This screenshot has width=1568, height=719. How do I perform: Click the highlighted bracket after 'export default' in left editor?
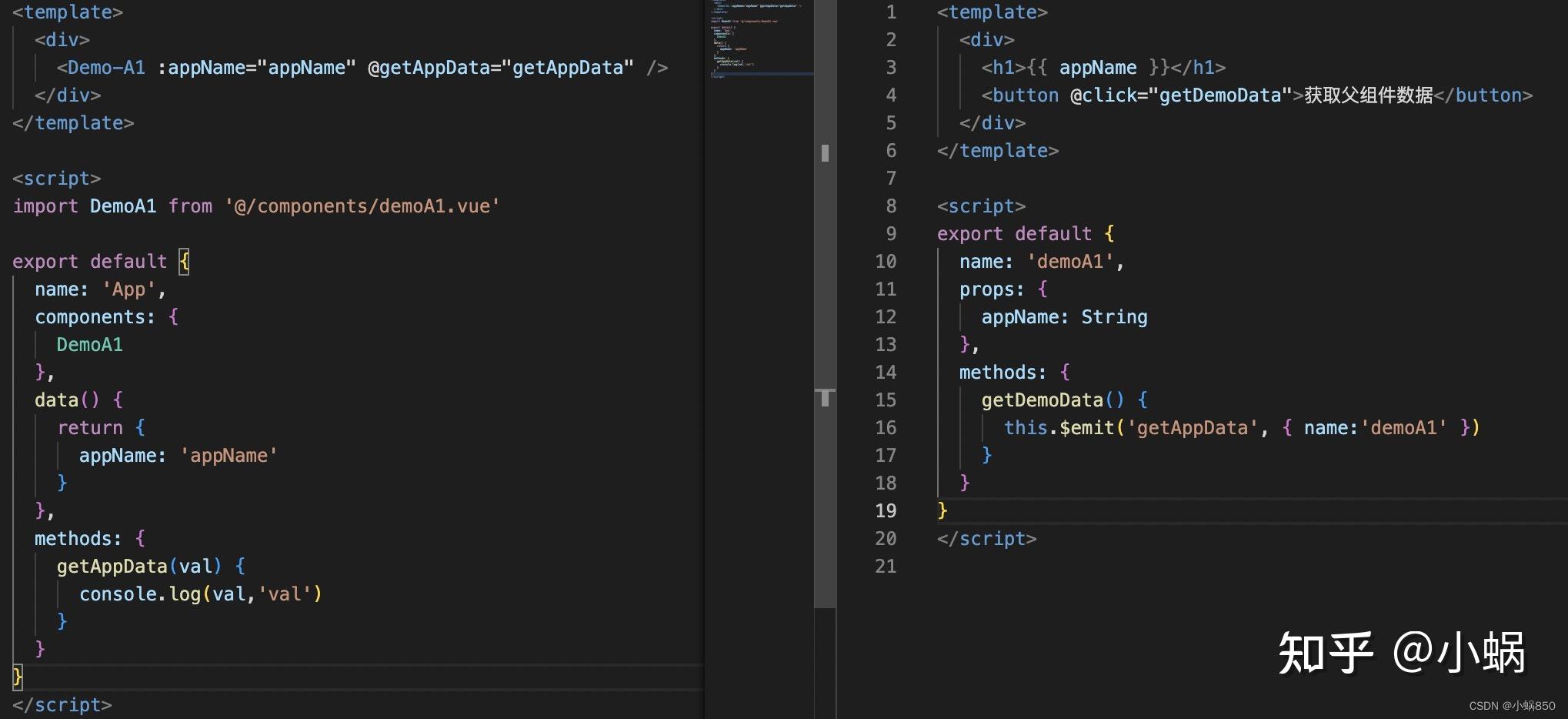point(184,262)
